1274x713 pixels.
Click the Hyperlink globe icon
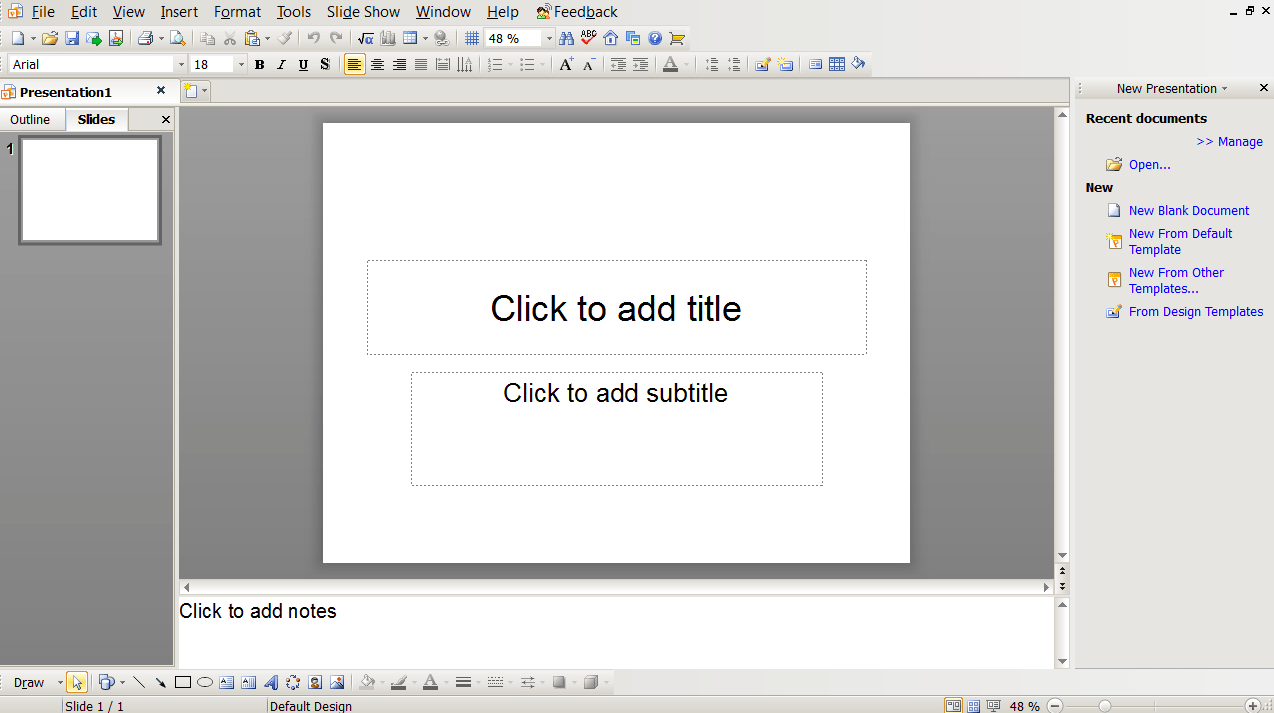coord(441,38)
